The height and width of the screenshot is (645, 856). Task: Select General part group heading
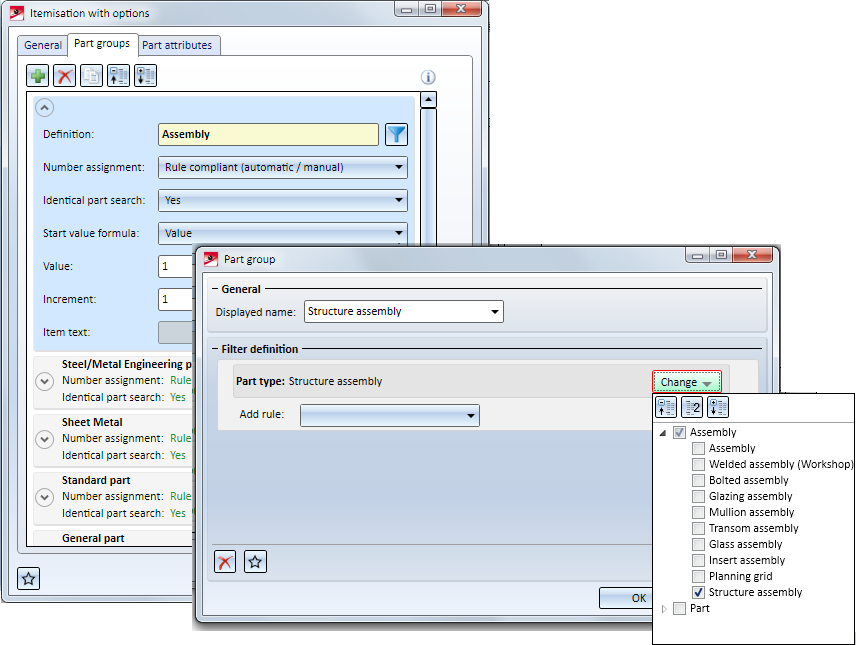(93, 538)
